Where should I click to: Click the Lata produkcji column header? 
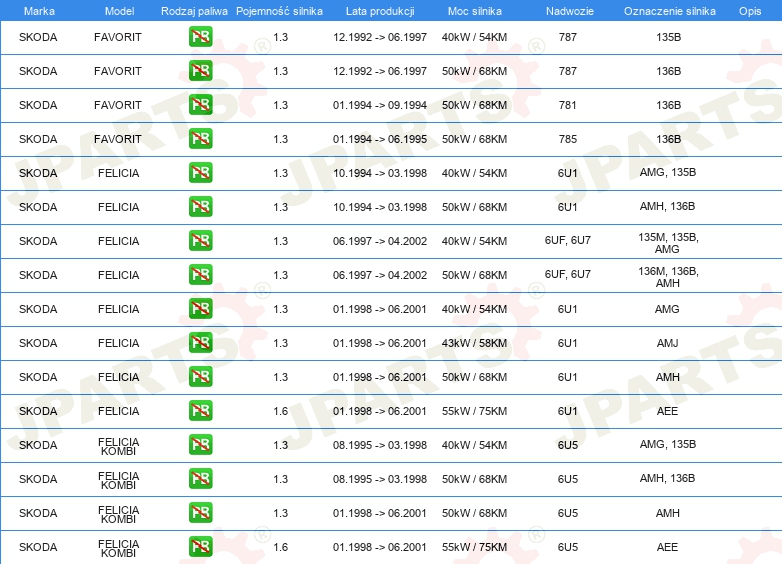click(x=380, y=11)
